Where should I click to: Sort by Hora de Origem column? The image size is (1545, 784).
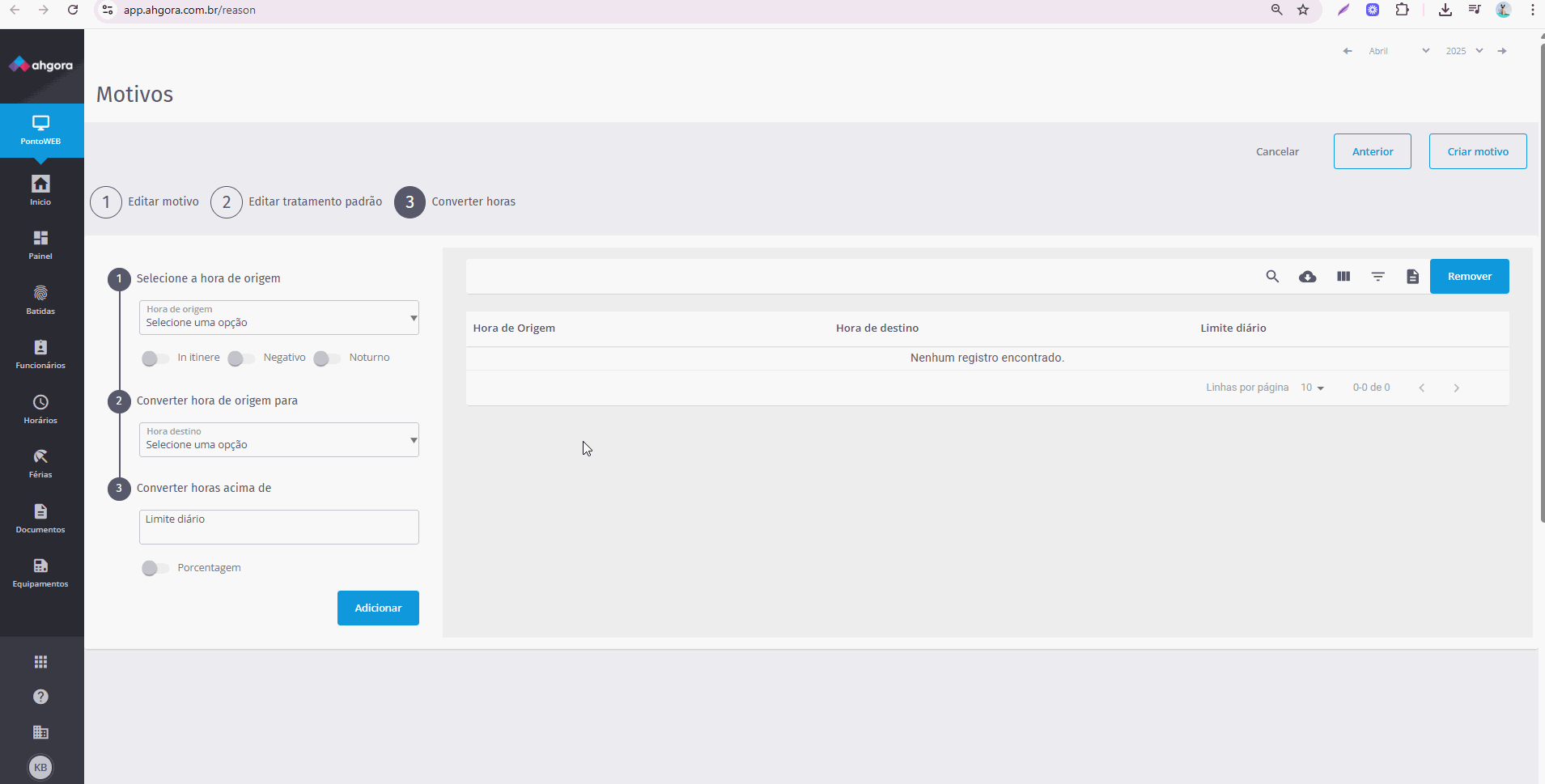click(514, 328)
